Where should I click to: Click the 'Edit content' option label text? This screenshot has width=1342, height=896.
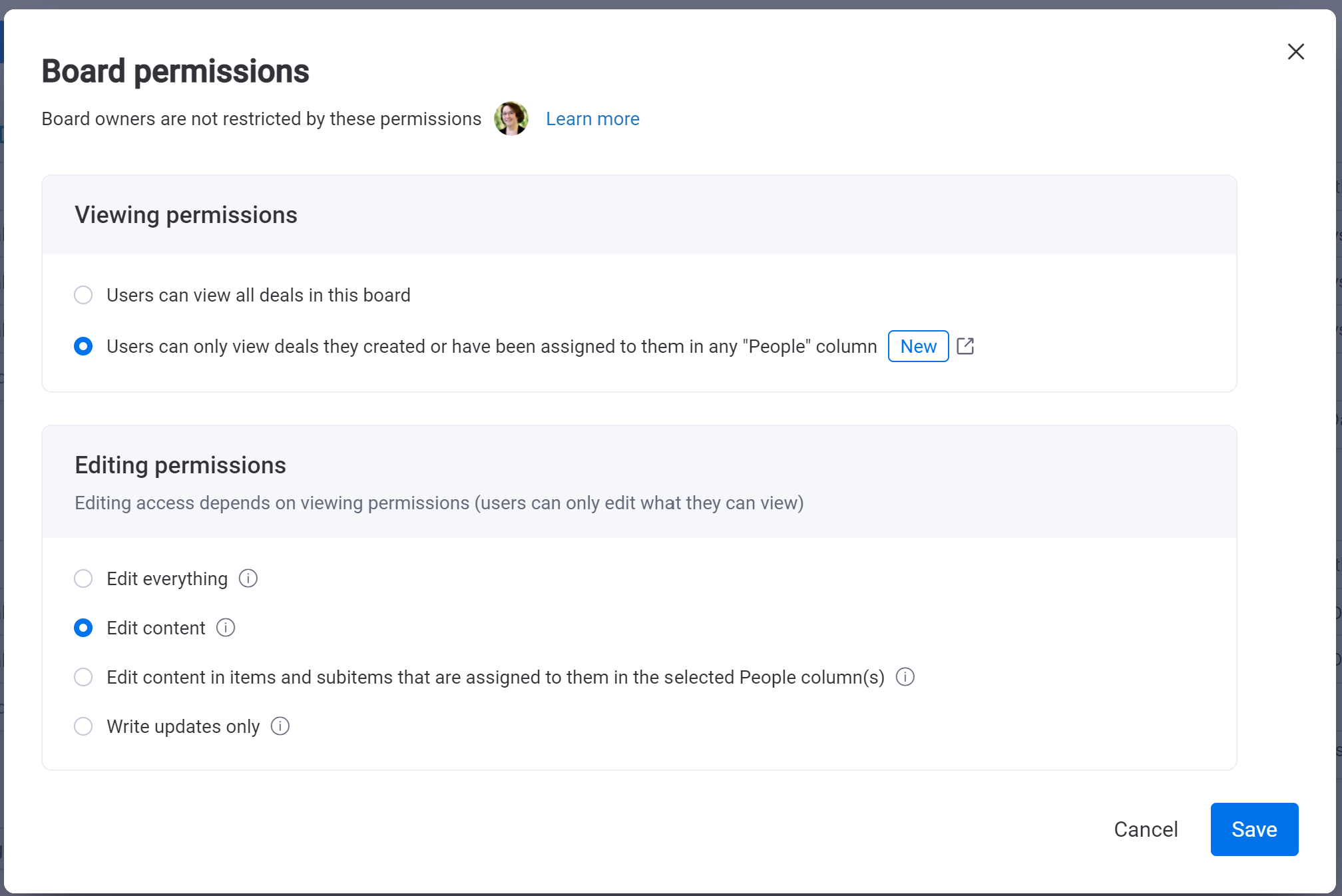pyautogui.click(x=156, y=628)
